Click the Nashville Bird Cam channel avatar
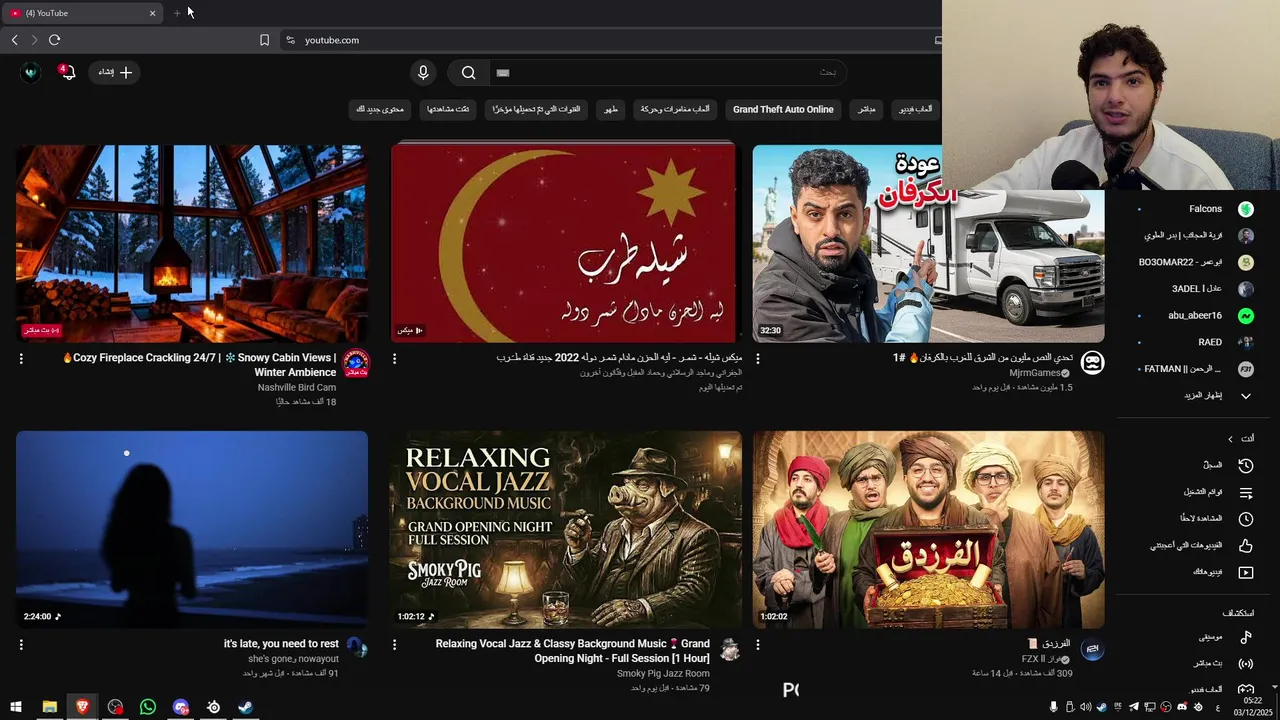The height and width of the screenshot is (720, 1280). (356, 363)
